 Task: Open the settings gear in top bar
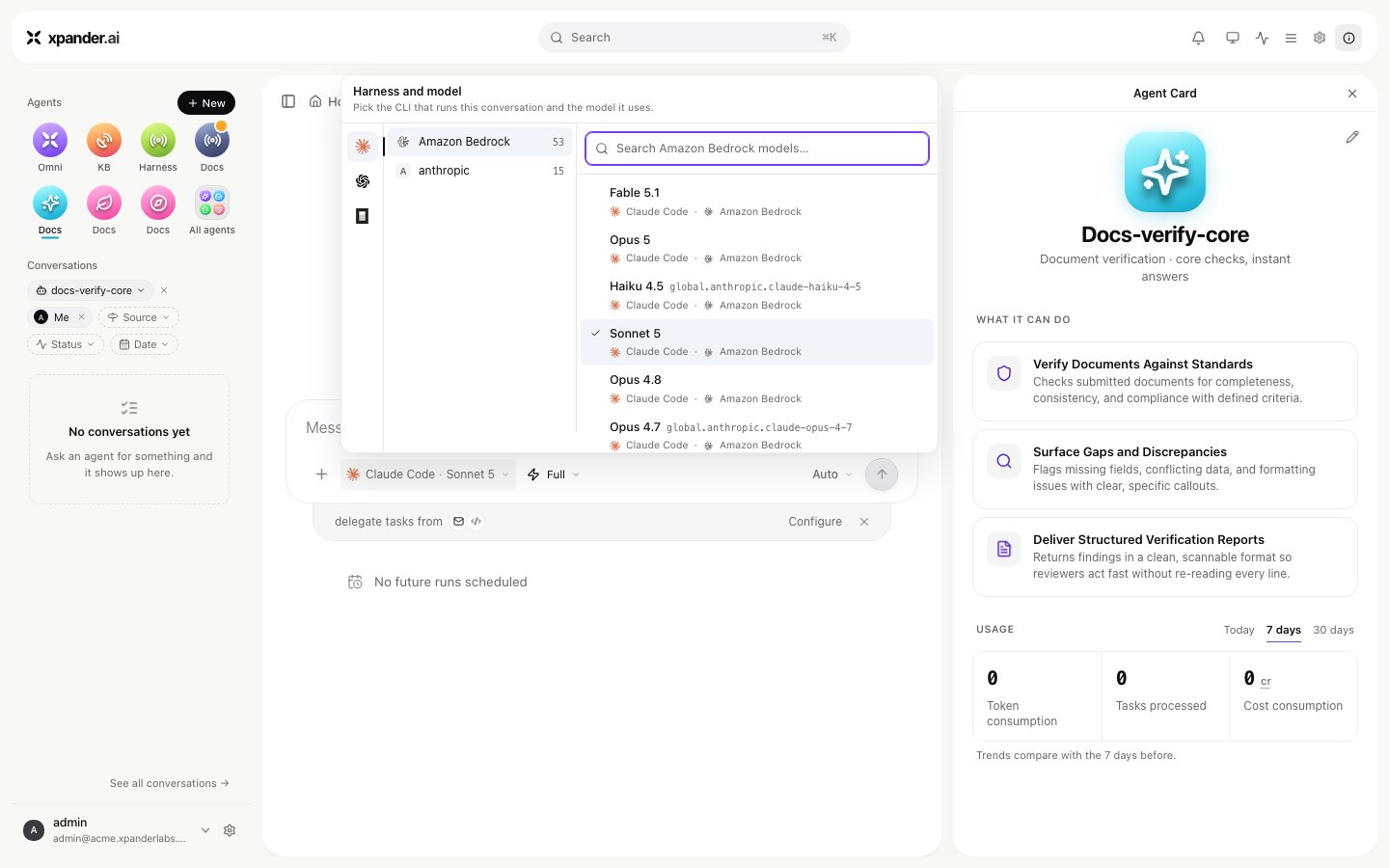click(1320, 38)
